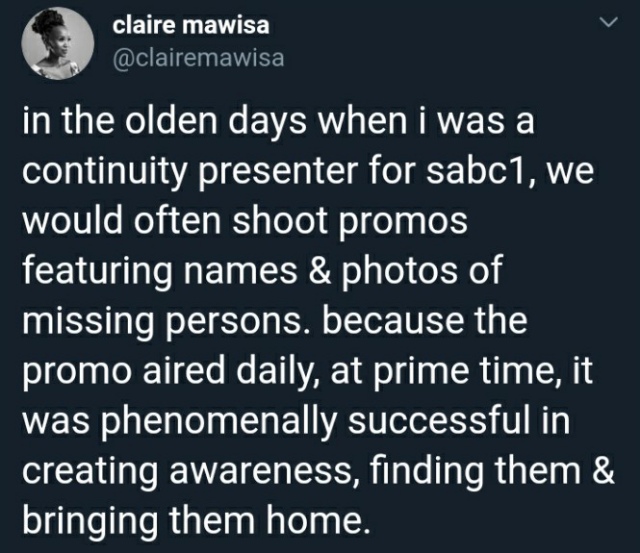Click the word featuring in tweet

[97, 272]
